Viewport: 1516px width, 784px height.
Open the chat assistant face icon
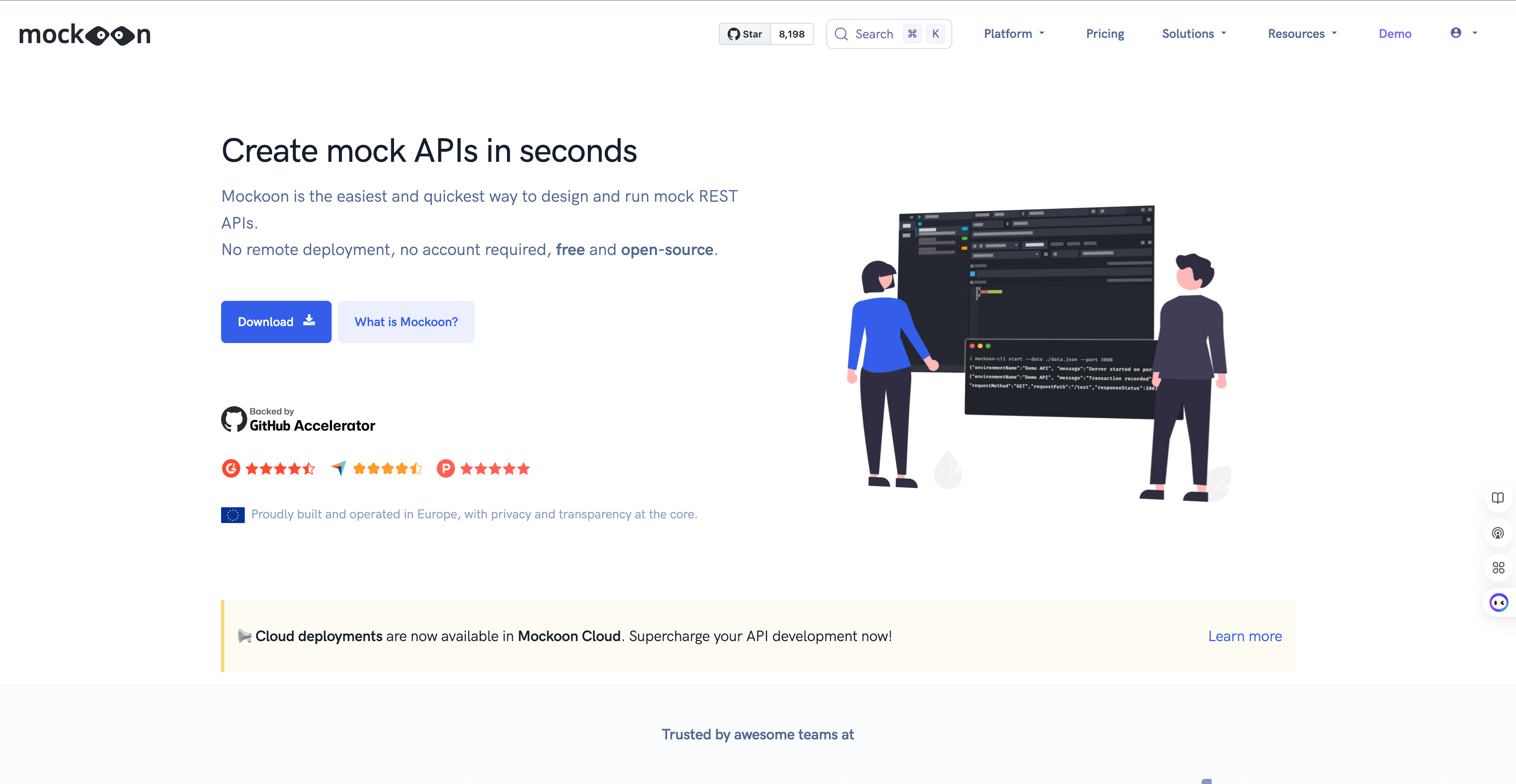tap(1498, 603)
